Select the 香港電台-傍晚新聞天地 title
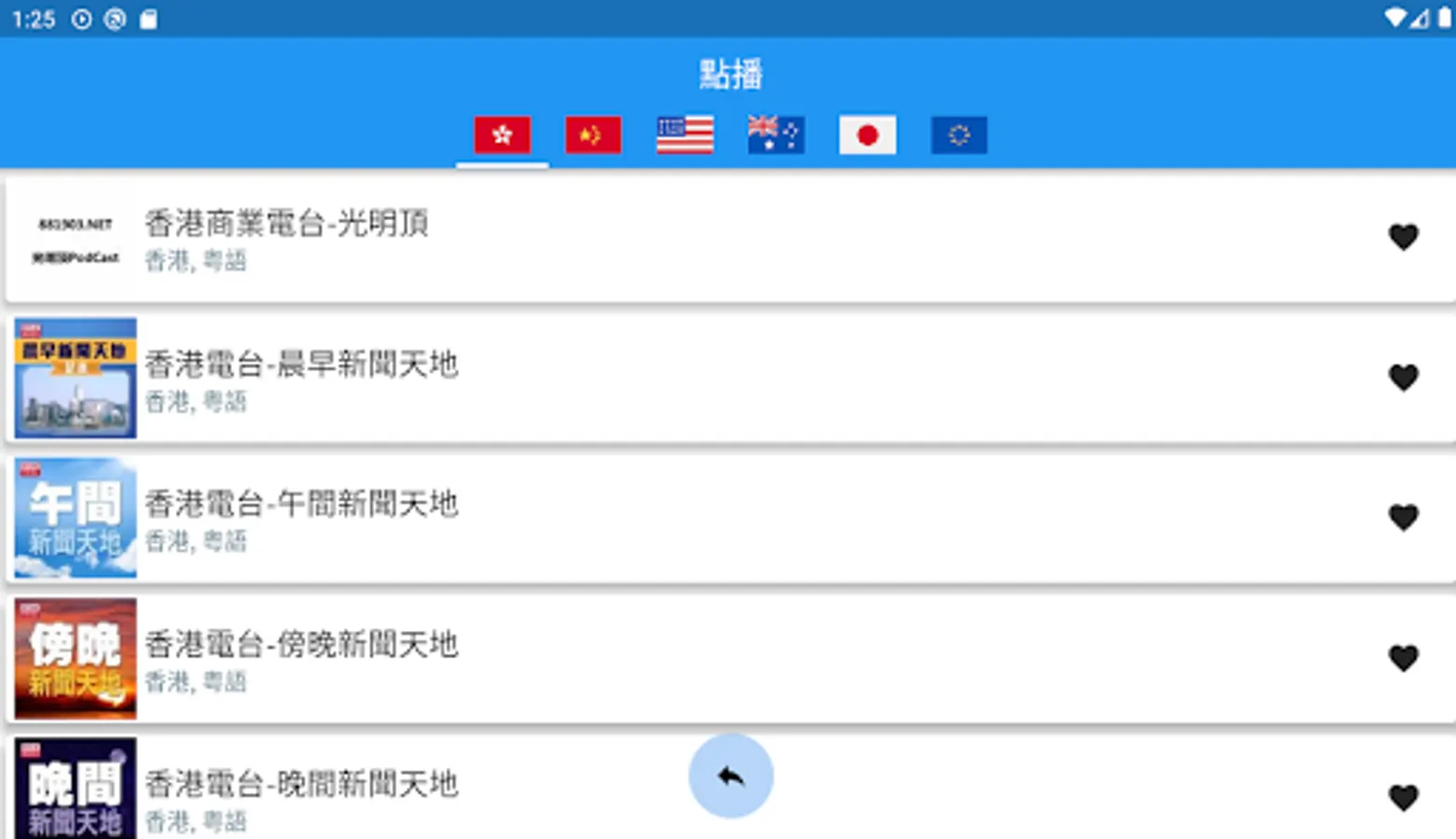 click(301, 644)
